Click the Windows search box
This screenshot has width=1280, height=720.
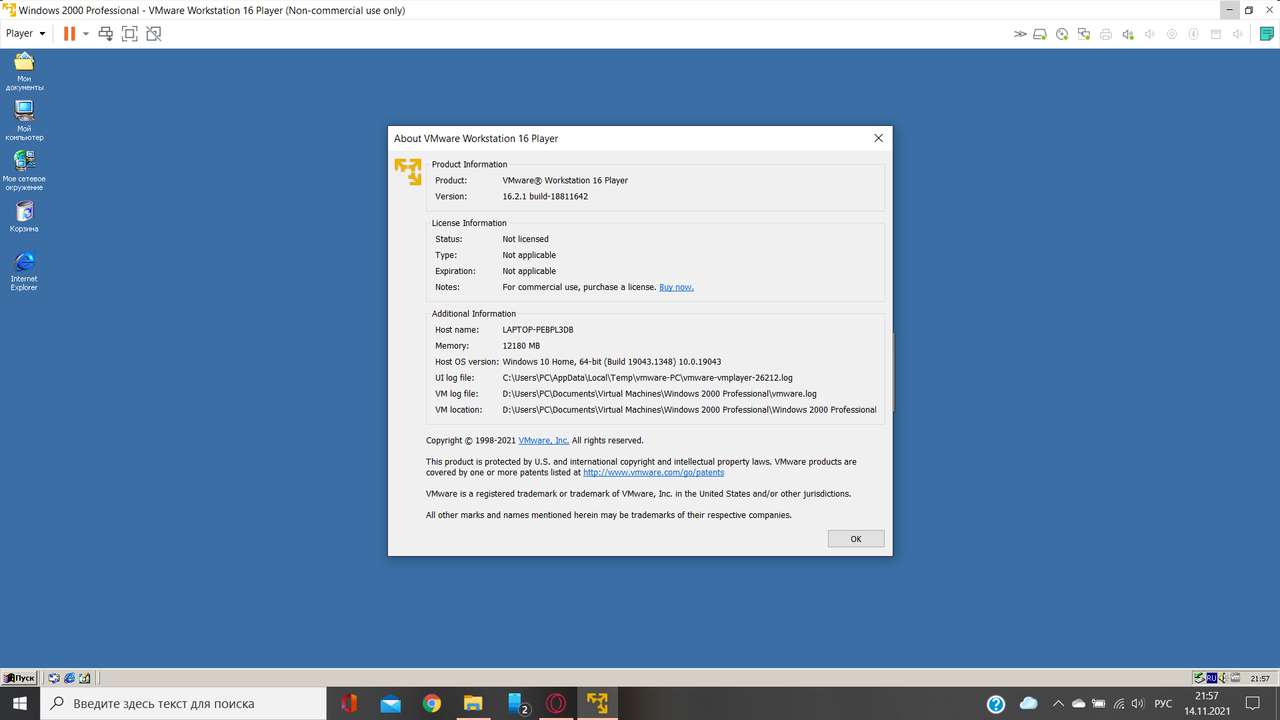(x=183, y=703)
